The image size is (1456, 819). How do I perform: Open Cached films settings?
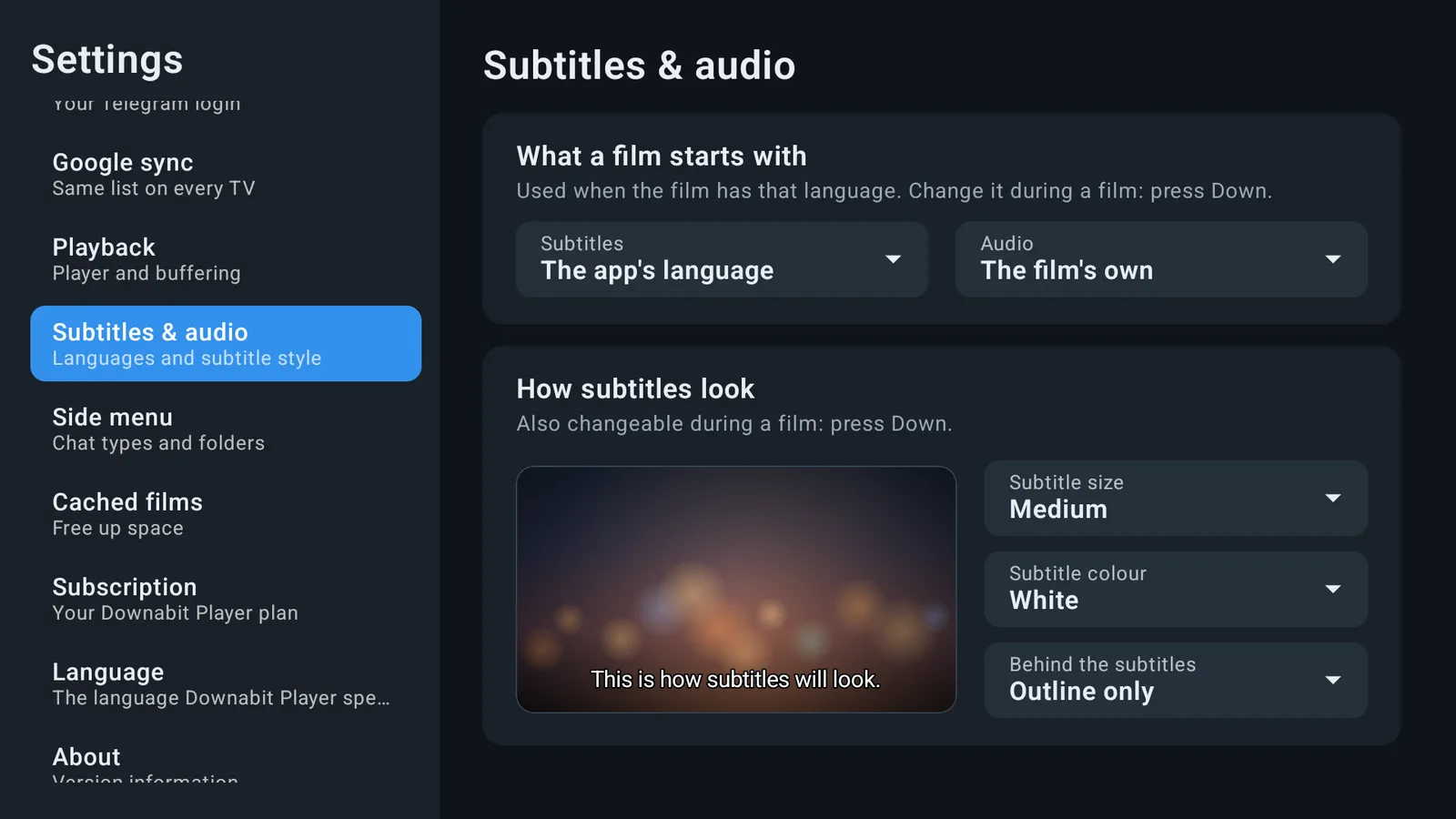click(226, 513)
